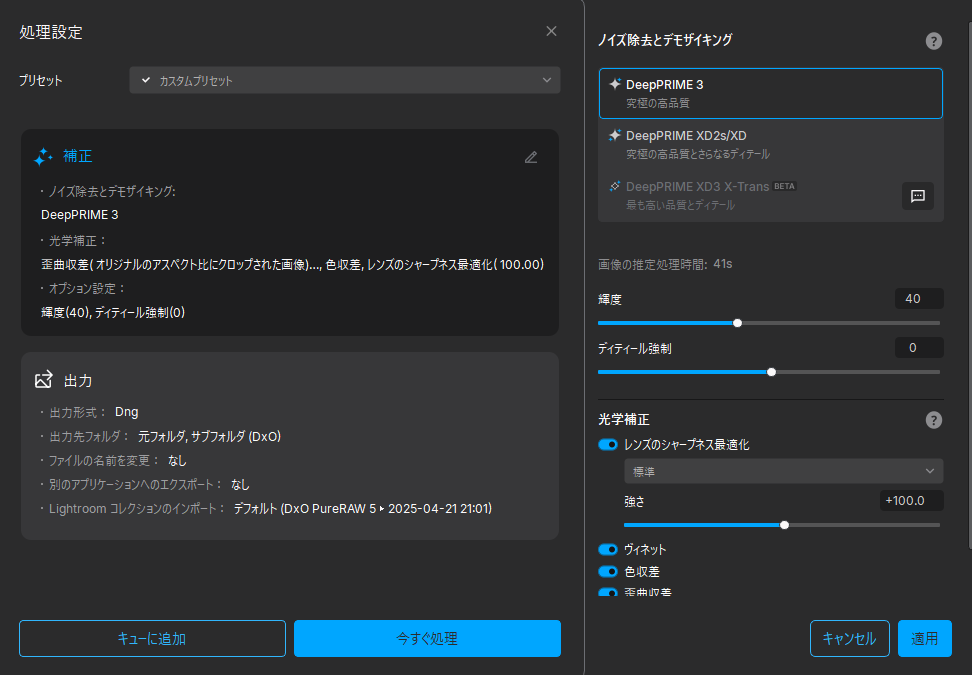Click the 別のアプリケーションへのエクスポート なし value
Viewport: 972px width, 675px height.
click(x=240, y=485)
